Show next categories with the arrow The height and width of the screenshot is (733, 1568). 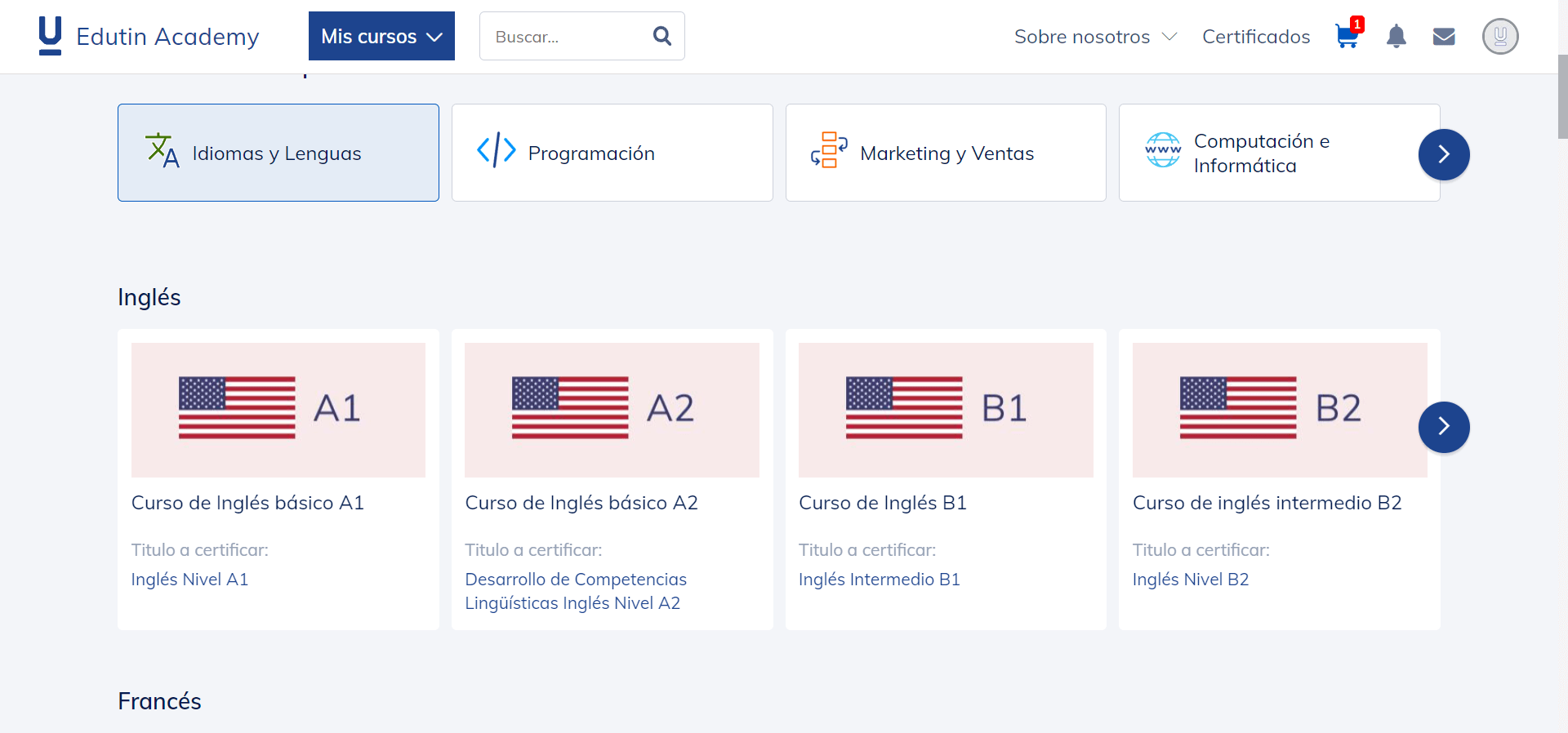pyautogui.click(x=1444, y=154)
